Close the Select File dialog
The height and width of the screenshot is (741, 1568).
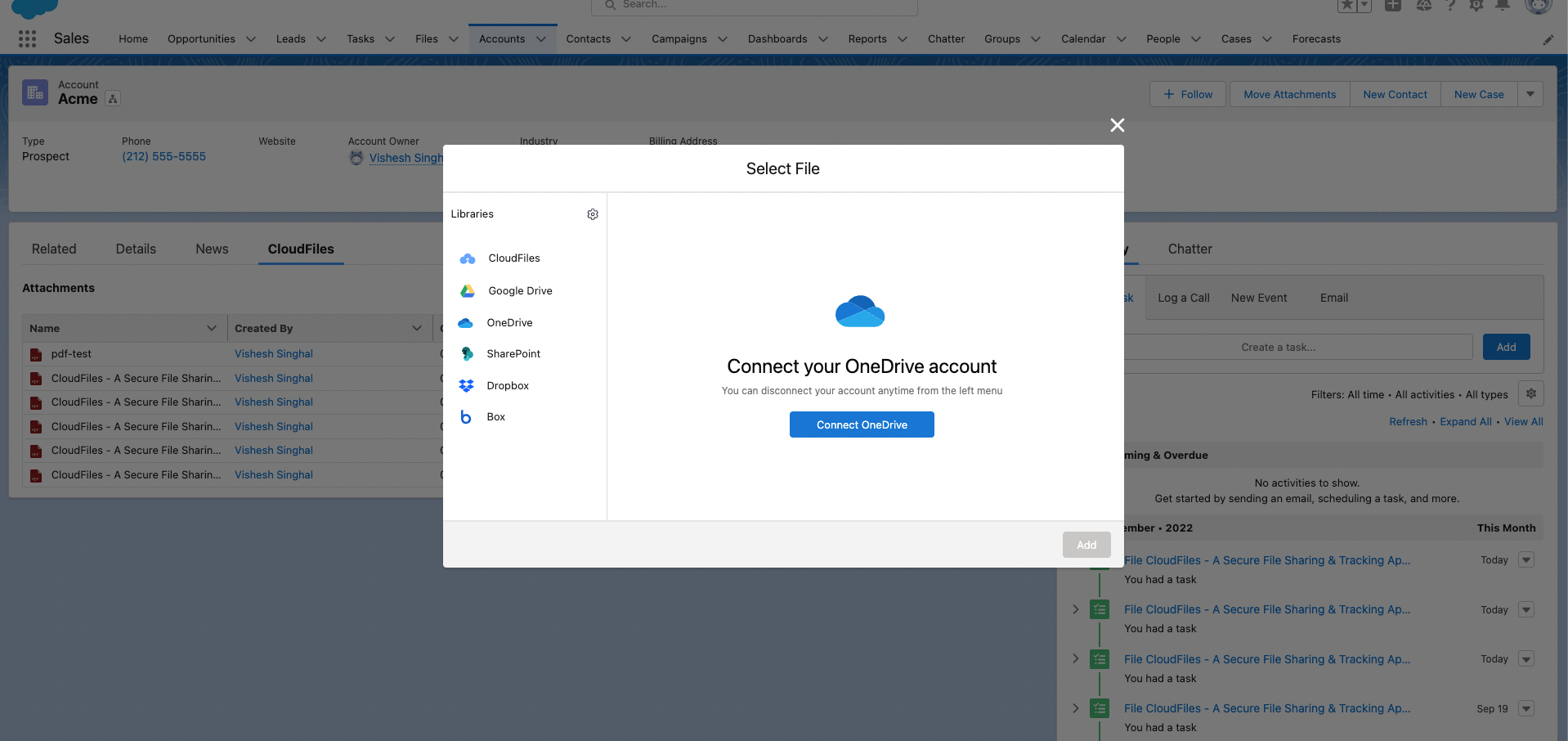point(1117,125)
